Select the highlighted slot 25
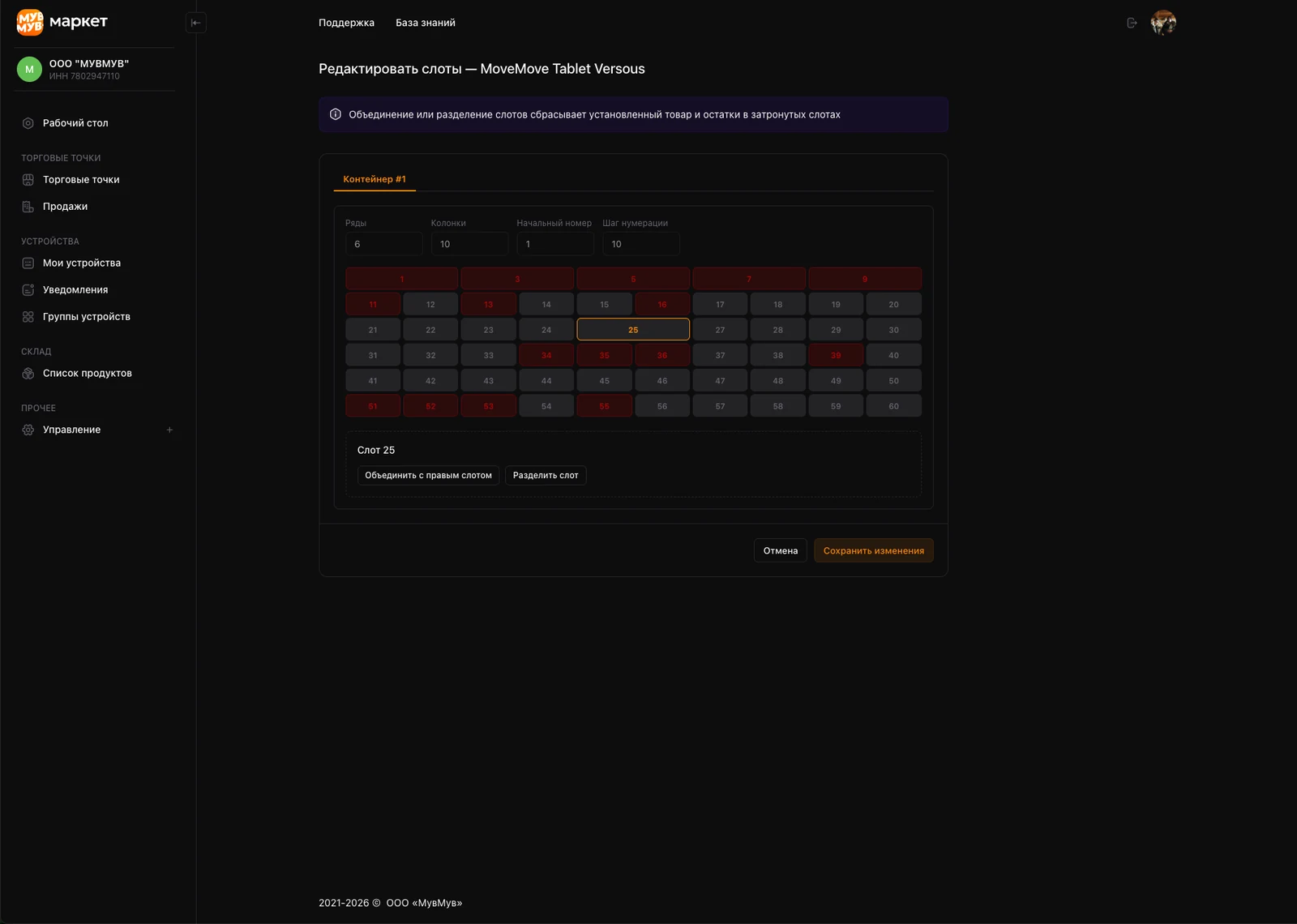This screenshot has width=1297, height=924. [x=633, y=330]
